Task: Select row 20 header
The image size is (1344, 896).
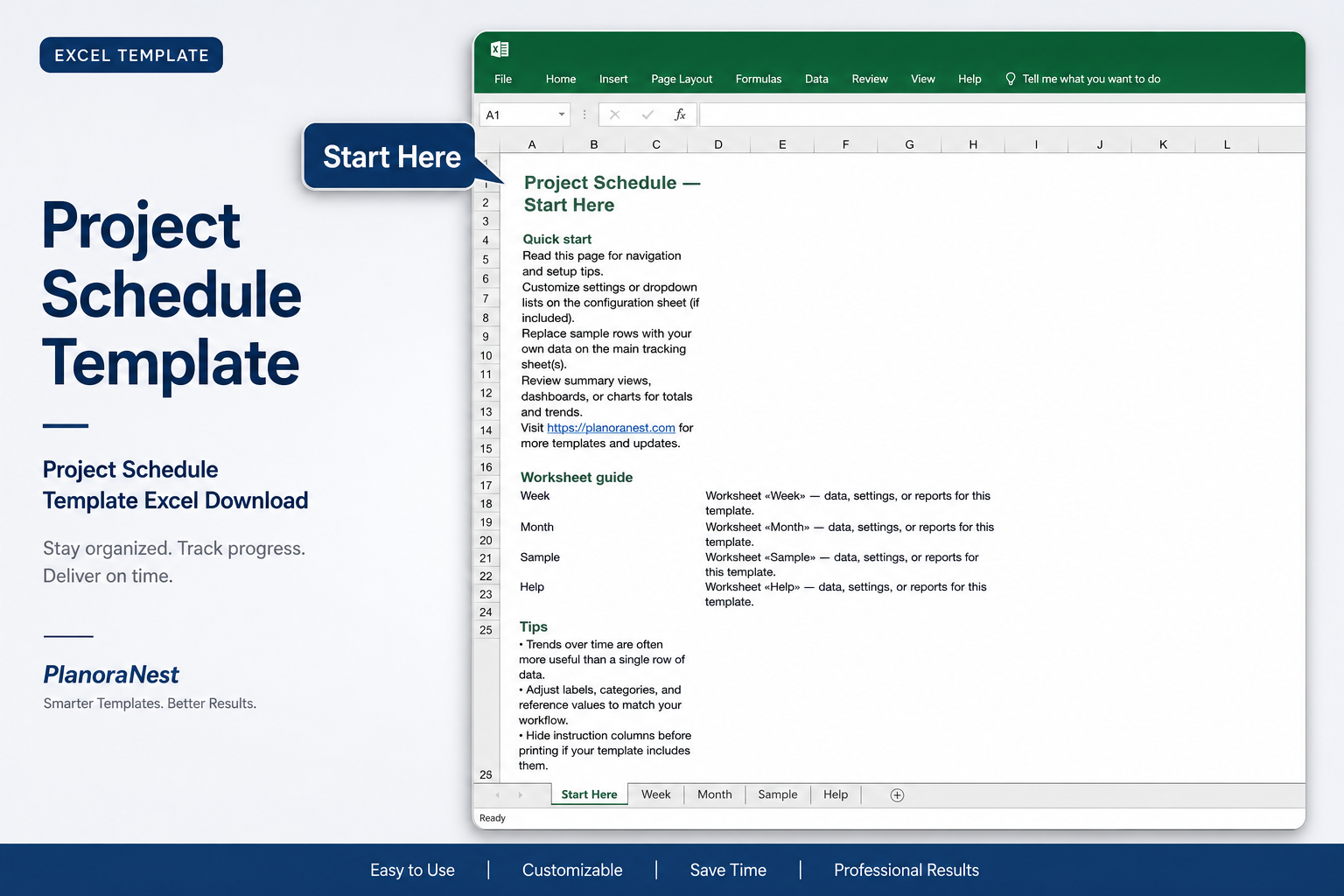Action: tap(486, 540)
